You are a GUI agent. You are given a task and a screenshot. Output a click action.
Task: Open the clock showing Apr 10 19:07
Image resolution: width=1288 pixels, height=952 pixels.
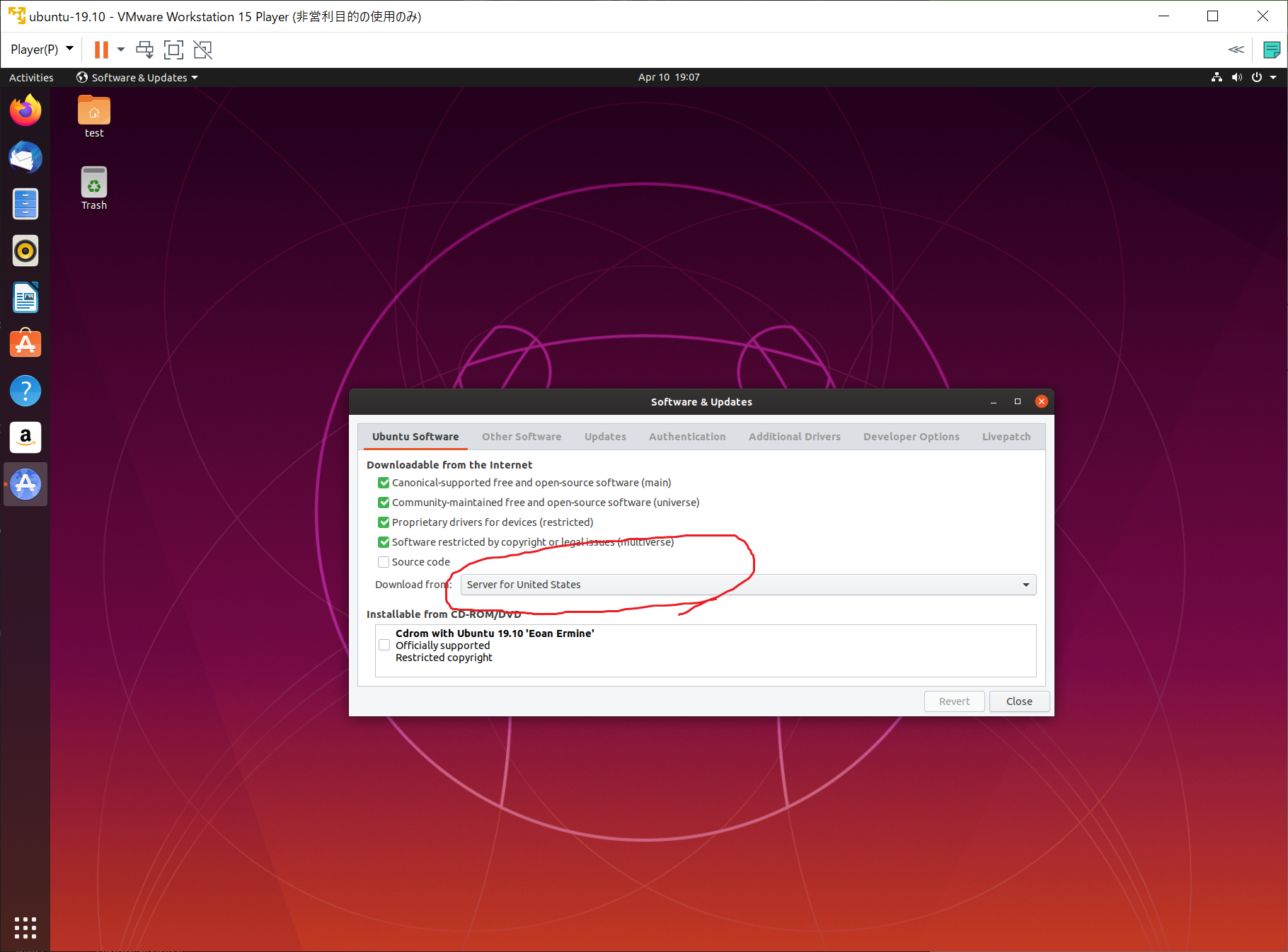click(669, 77)
